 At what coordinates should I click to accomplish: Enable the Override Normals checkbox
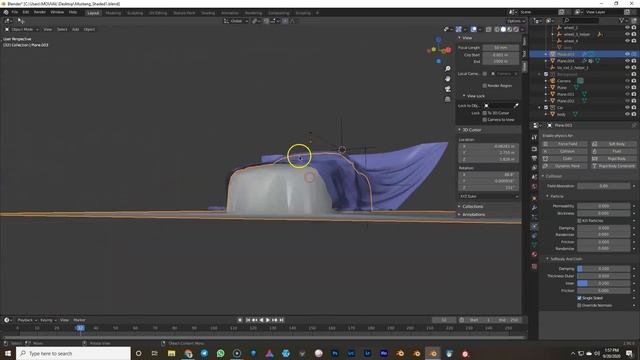click(579, 305)
